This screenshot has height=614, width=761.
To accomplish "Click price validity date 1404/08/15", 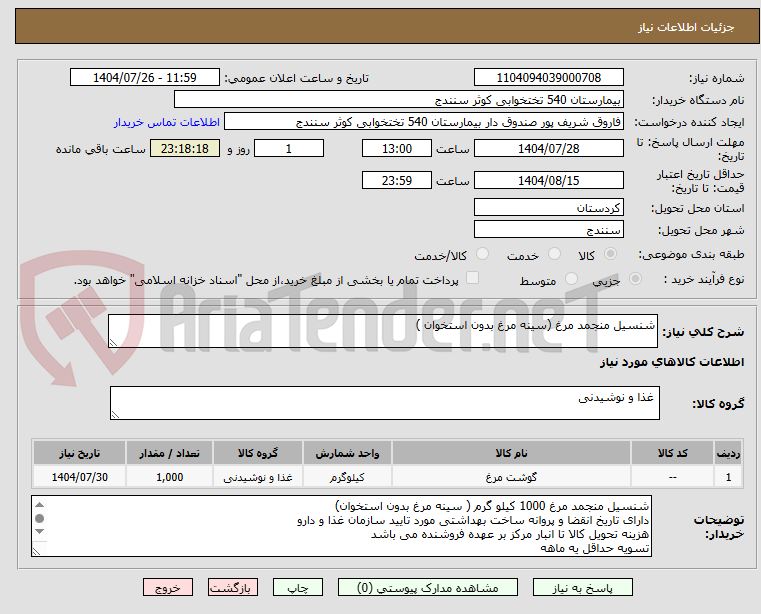I will tap(548, 180).
